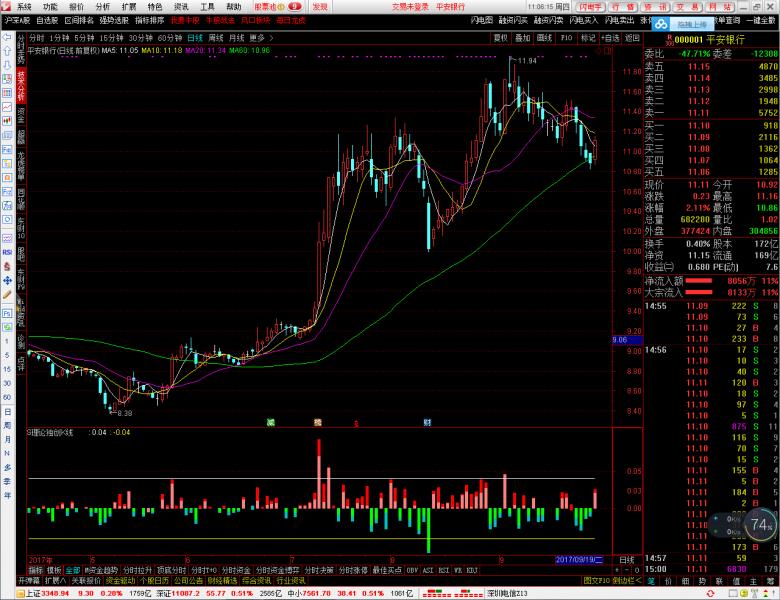Open 区间排名 in the second toolbar
Viewport: 780px width, 600px height.
(x=79, y=20)
